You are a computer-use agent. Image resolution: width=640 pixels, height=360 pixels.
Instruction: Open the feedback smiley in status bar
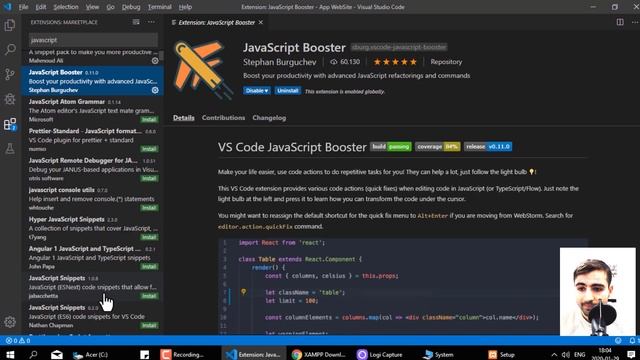[618, 340]
